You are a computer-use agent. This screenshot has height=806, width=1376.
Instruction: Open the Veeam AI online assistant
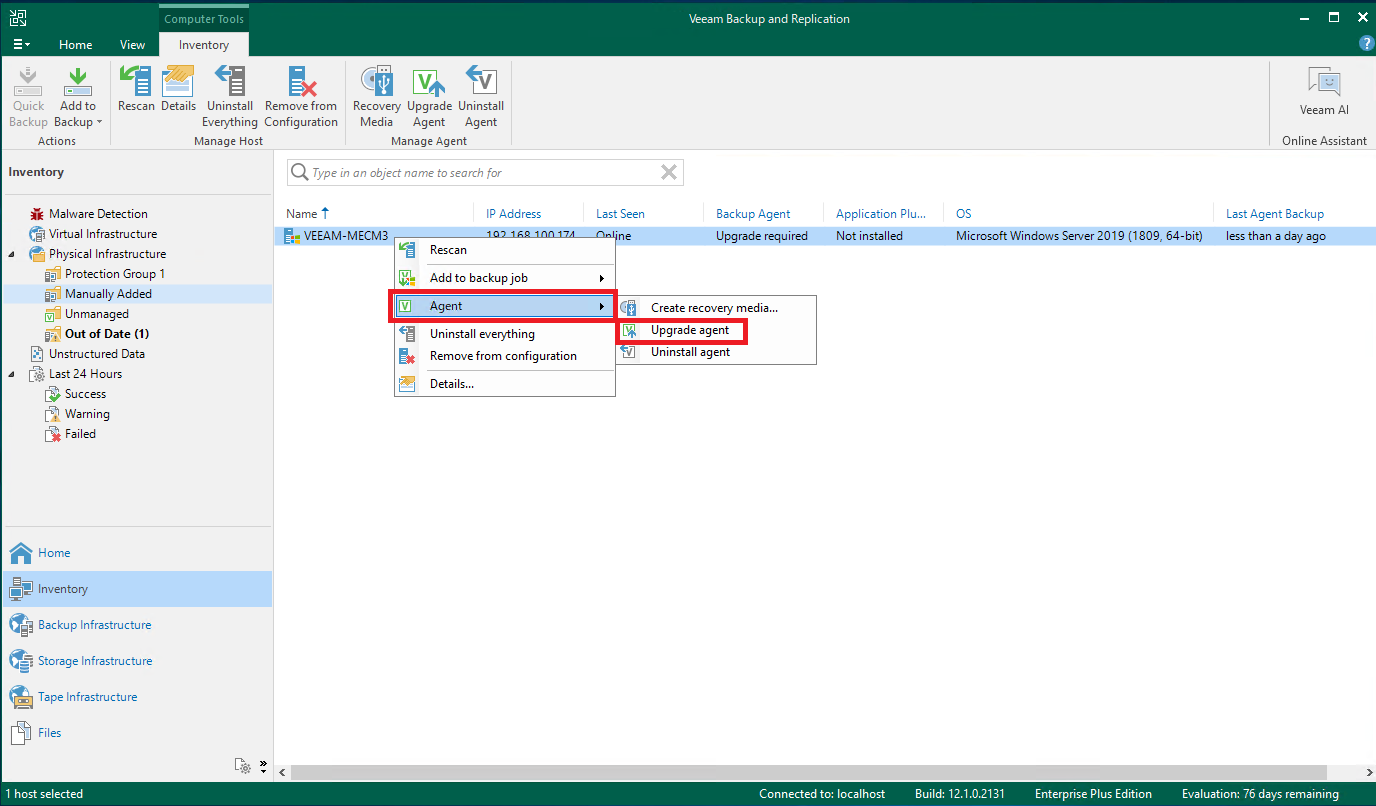[x=1324, y=93]
